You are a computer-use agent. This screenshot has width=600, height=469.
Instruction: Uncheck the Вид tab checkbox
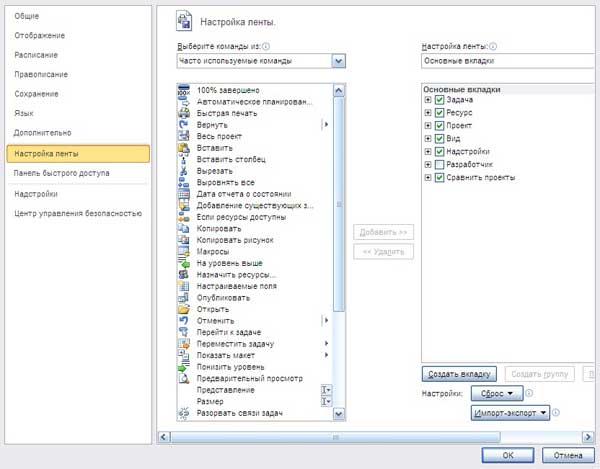coord(439,138)
